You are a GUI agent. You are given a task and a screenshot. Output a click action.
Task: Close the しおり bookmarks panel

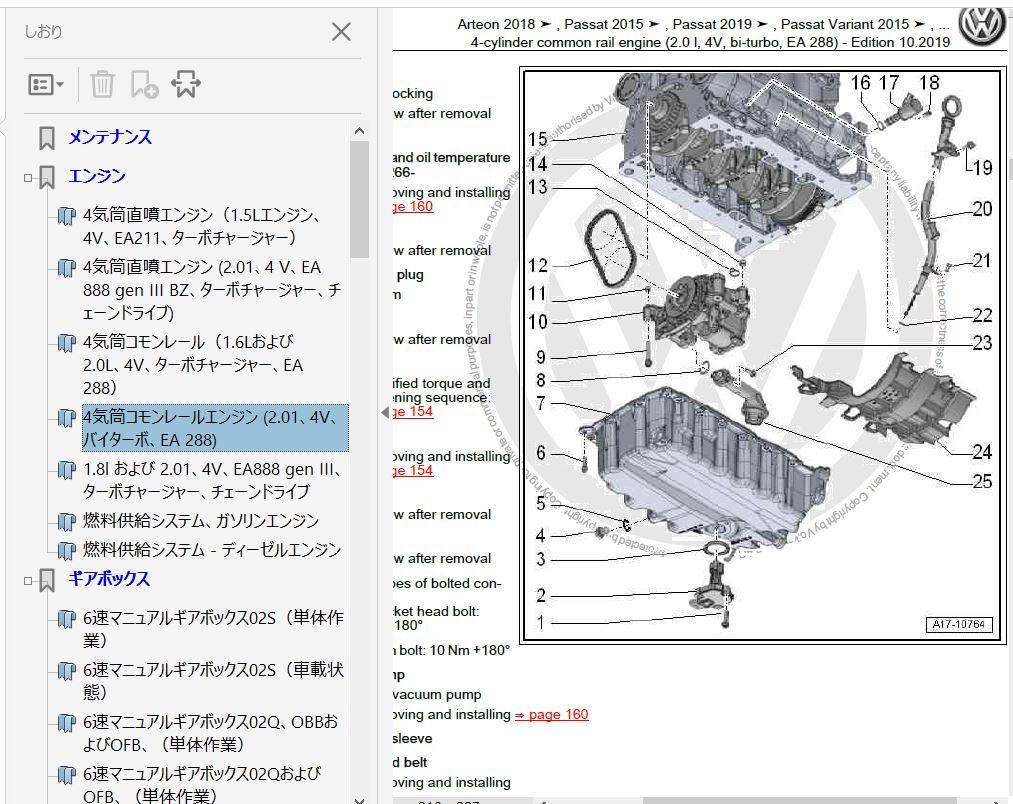[x=341, y=32]
